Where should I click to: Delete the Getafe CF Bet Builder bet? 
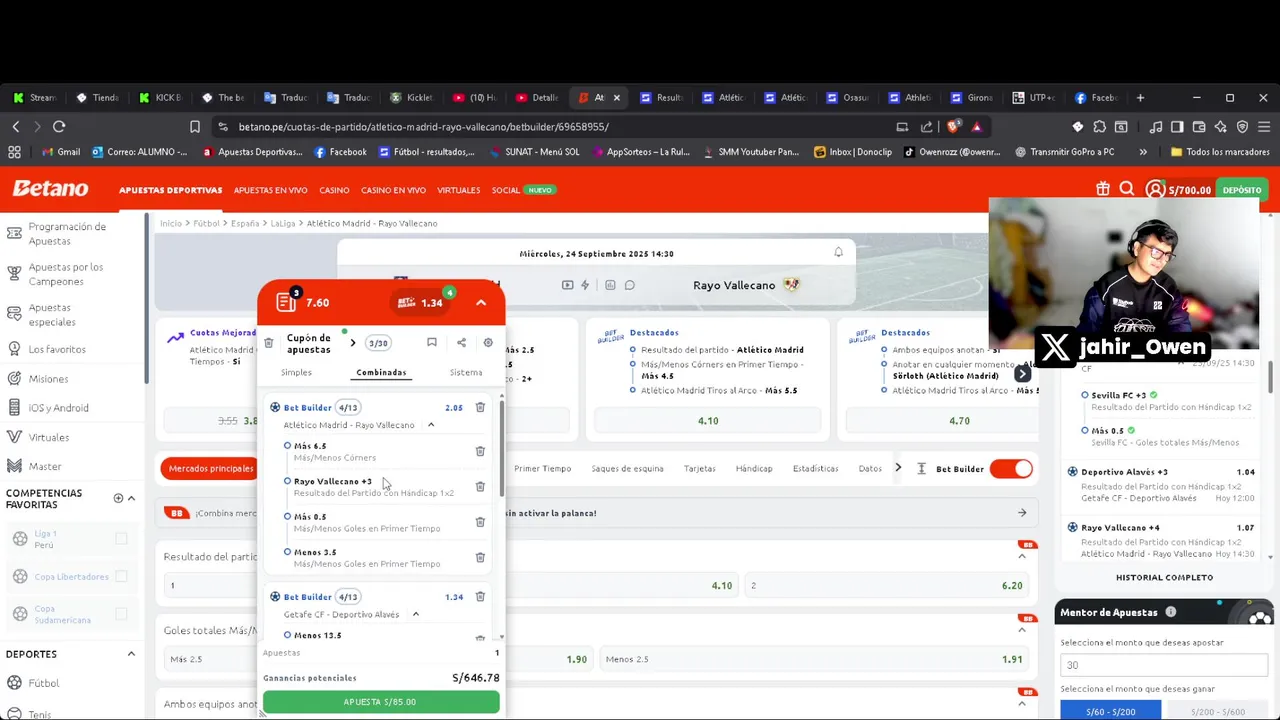480,597
